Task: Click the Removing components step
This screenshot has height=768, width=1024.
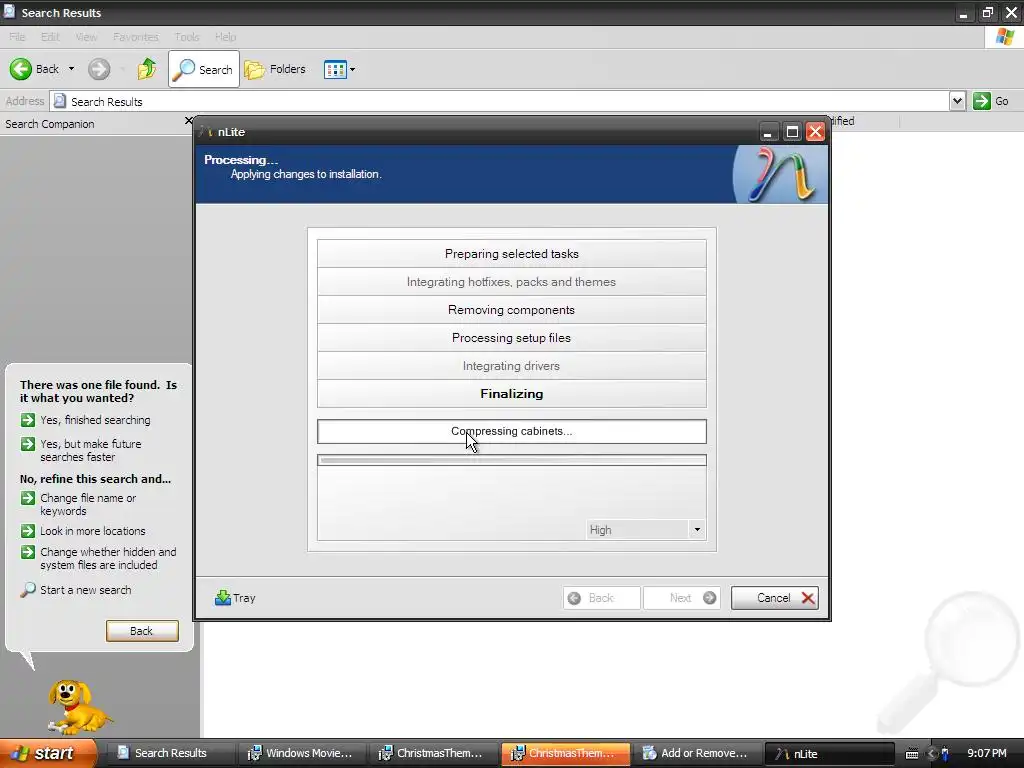Action: pos(511,310)
